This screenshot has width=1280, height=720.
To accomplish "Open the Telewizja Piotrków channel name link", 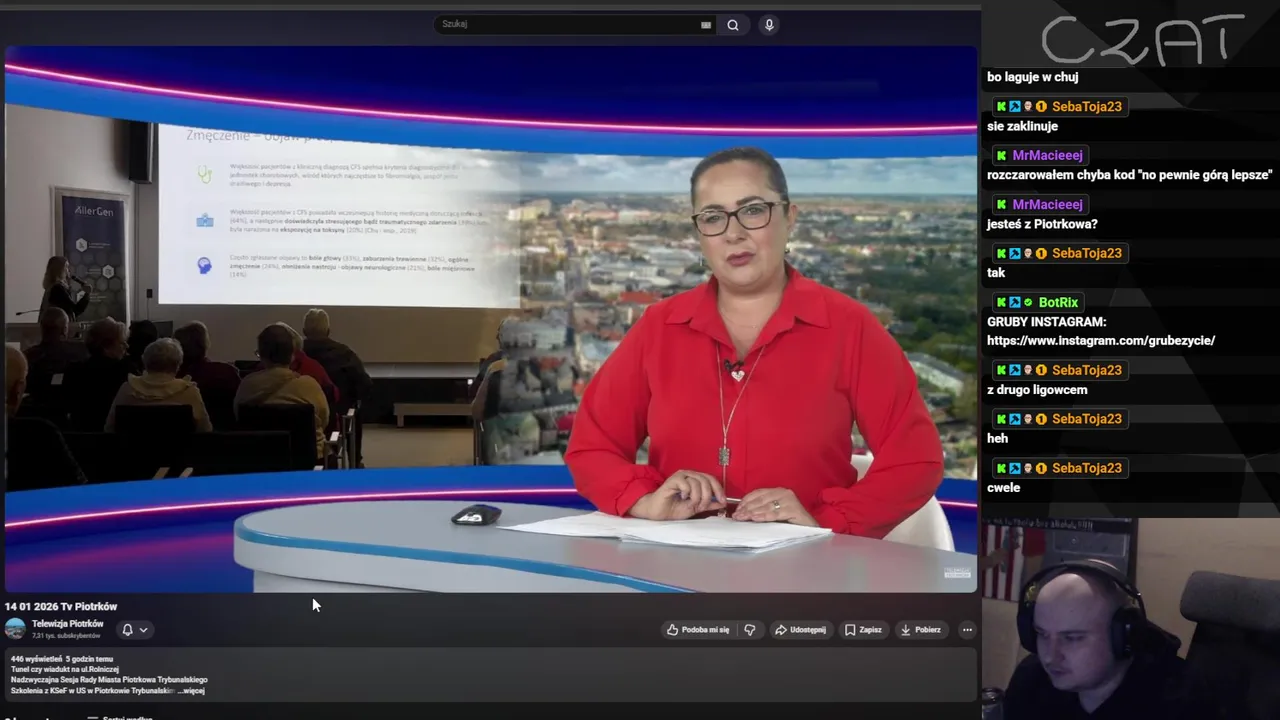I will coord(67,624).
